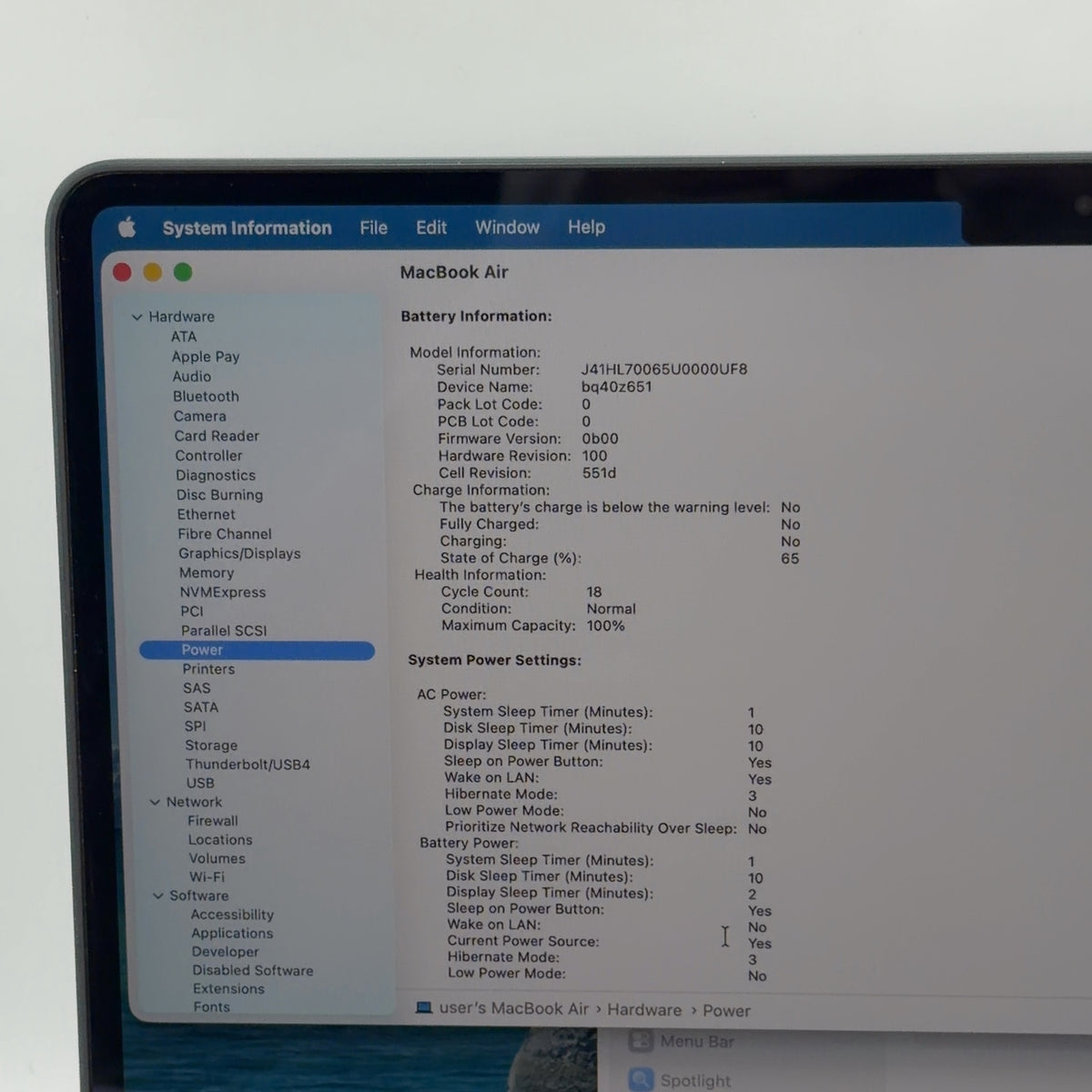Open the Apple menu icon
1092x1092 pixels.
tap(126, 227)
